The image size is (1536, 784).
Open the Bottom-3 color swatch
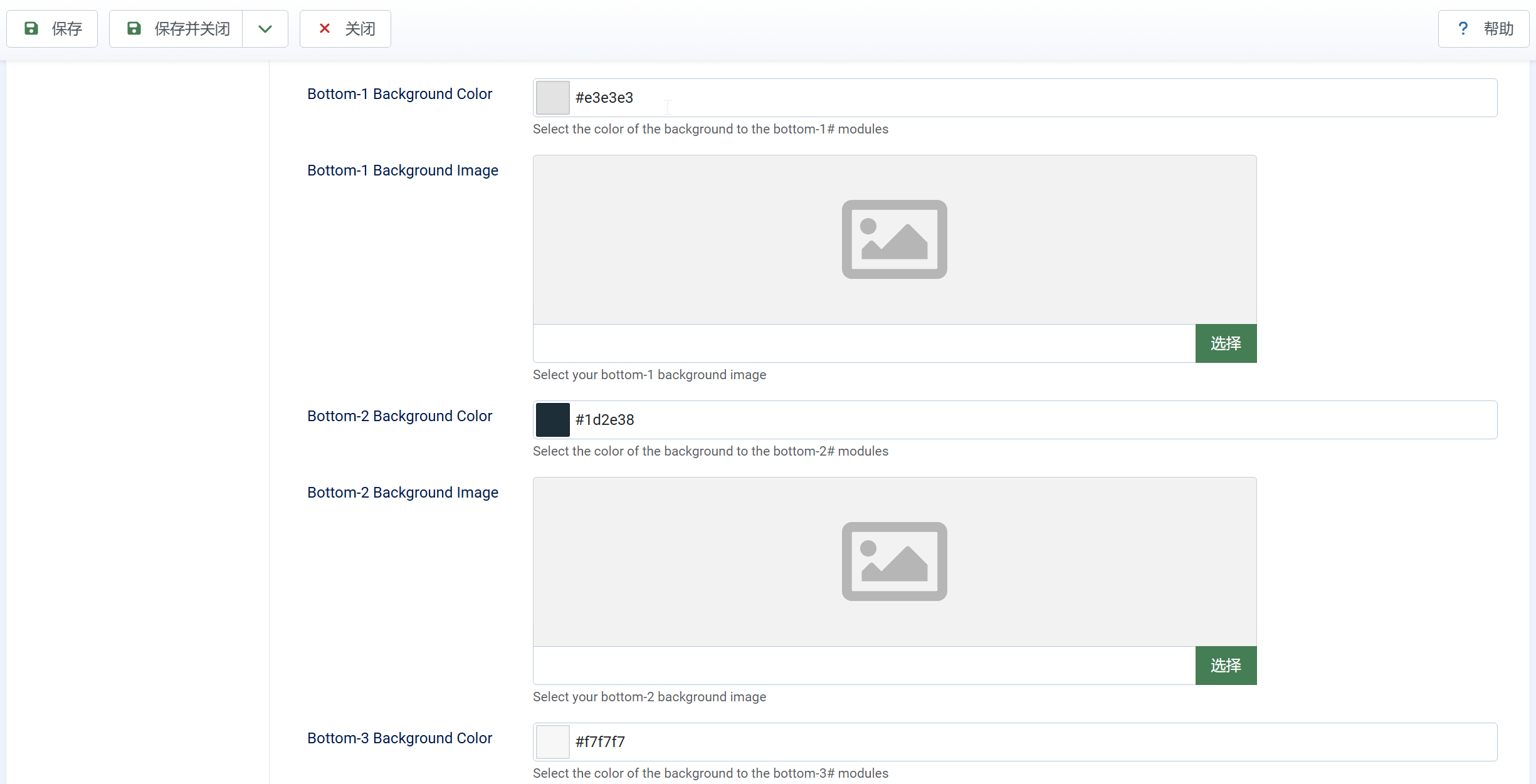552,742
